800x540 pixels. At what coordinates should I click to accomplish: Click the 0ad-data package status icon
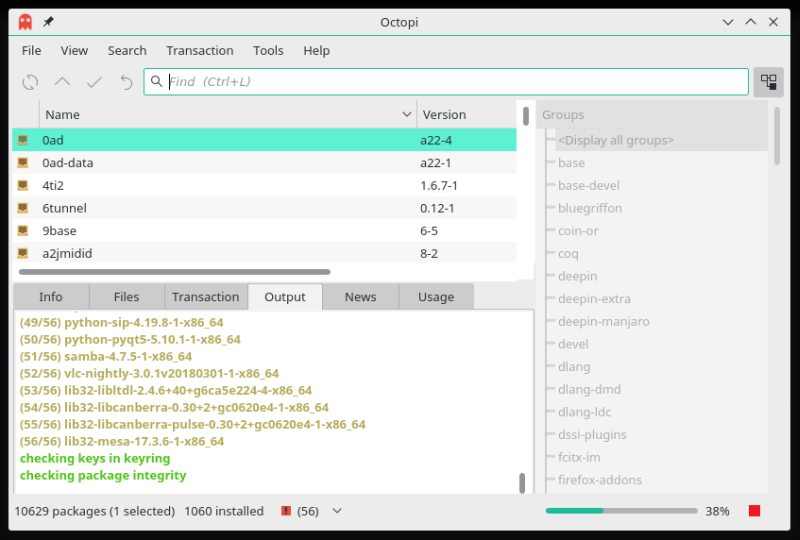pos(23,163)
